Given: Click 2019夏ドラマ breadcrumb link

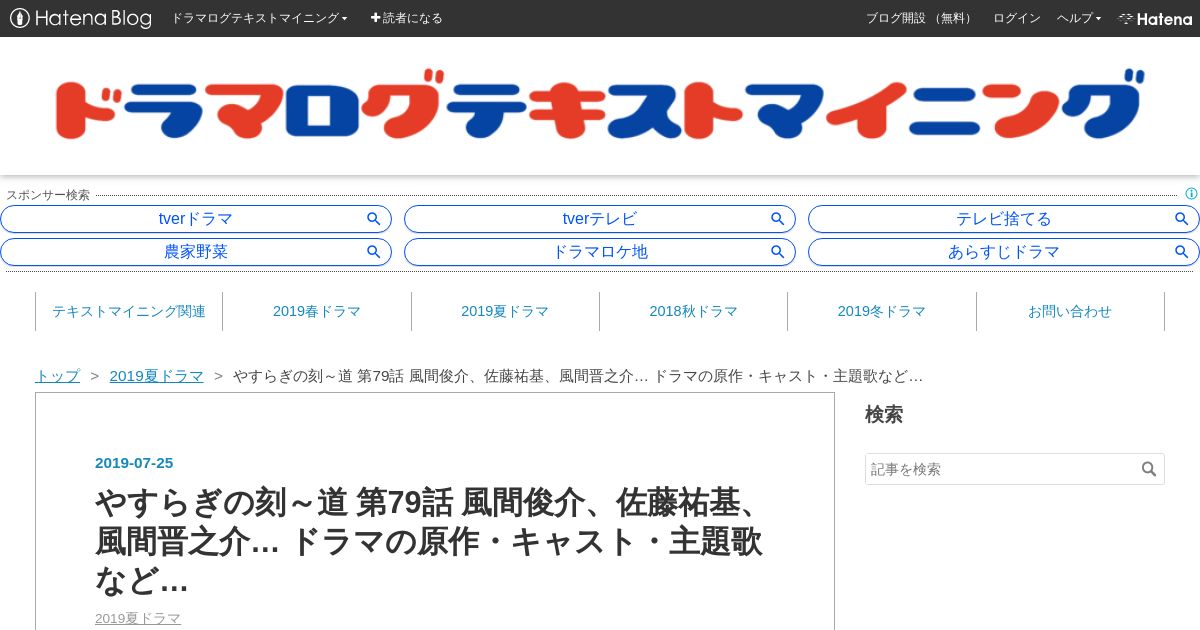Looking at the screenshot, I should point(157,376).
